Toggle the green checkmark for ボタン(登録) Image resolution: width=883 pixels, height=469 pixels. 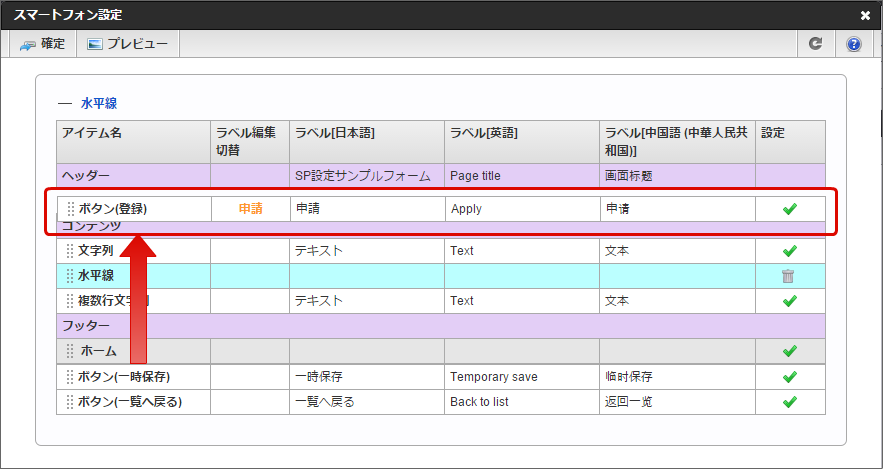coord(789,209)
